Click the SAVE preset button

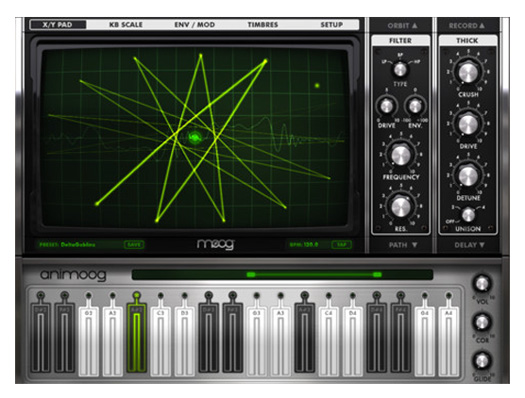coord(134,245)
